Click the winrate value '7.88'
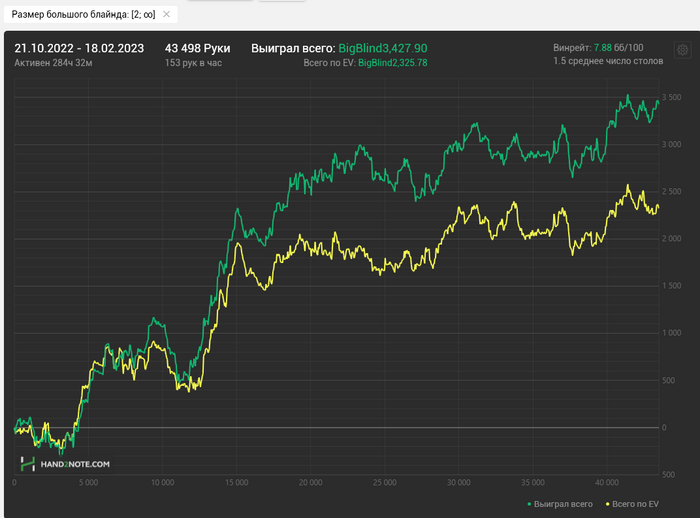Screen dimensions: 700x518 tap(602, 48)
